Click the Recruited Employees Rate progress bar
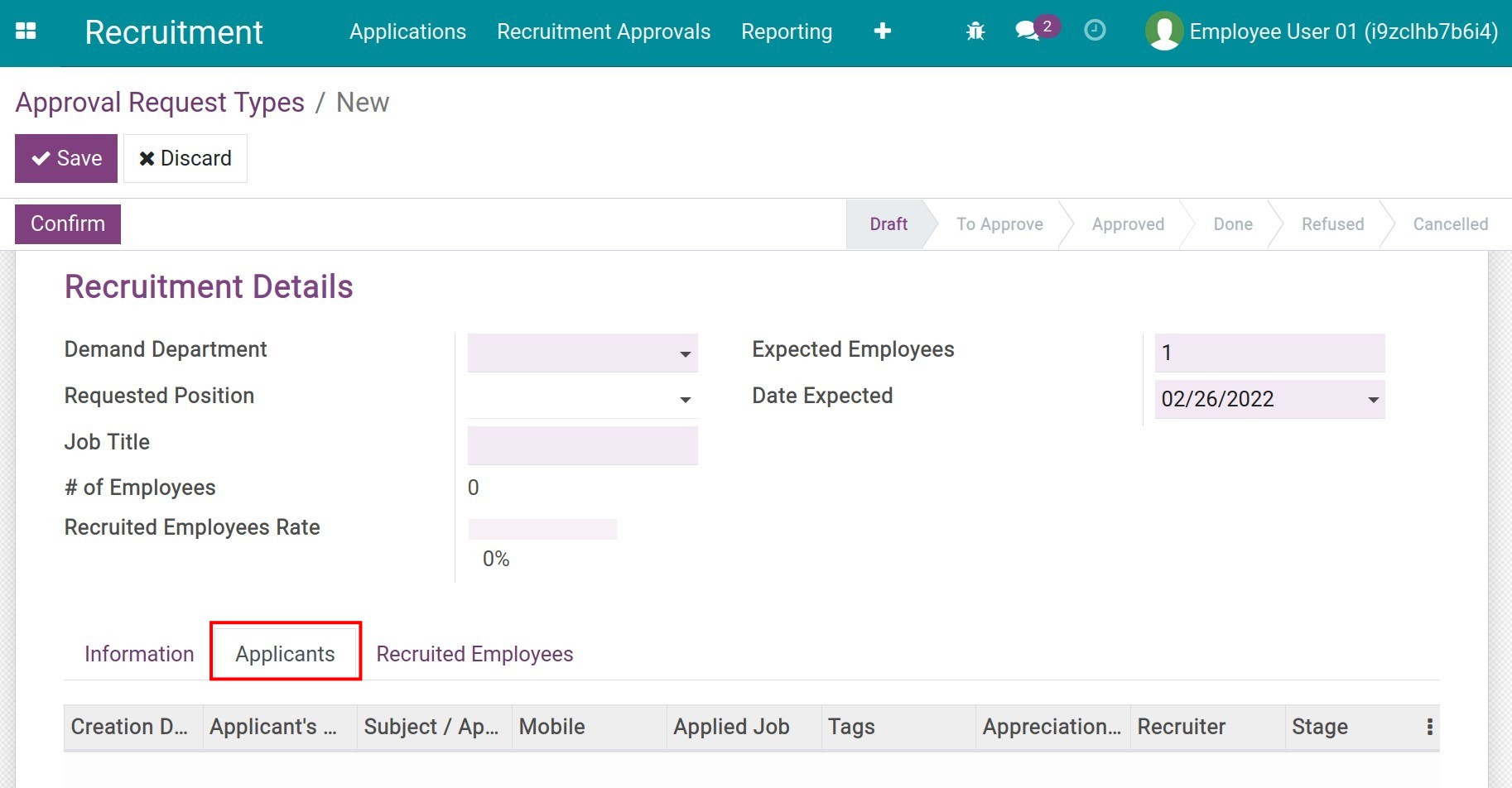Viewport: 1512px width, 788px height. point(542,527)
